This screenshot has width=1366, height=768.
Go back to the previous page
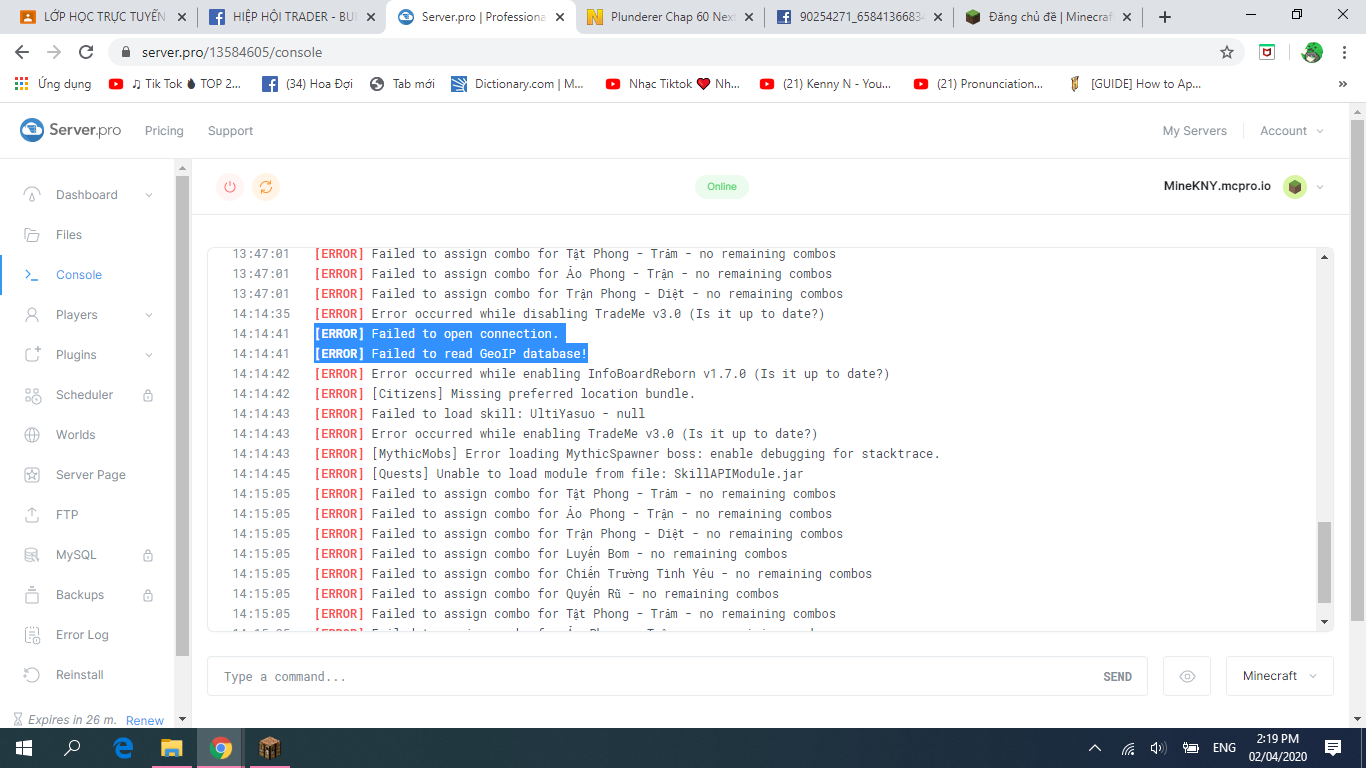[22, 52]
